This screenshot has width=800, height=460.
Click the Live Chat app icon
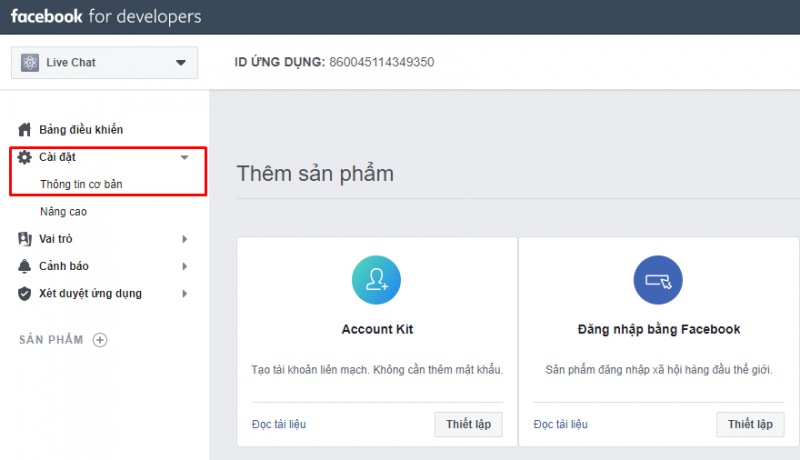pyautogui.click(x=30, y=63)
